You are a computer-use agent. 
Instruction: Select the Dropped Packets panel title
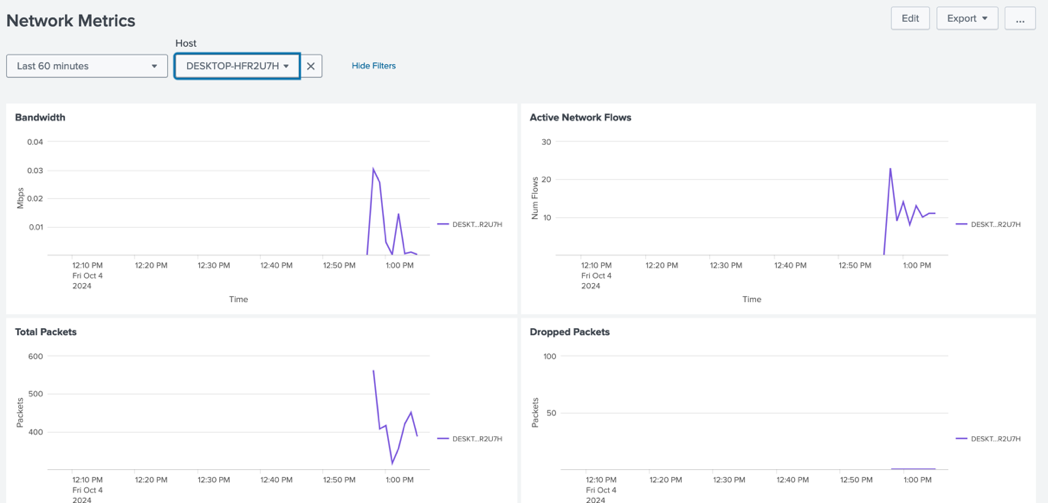click(x=569, y=332)
